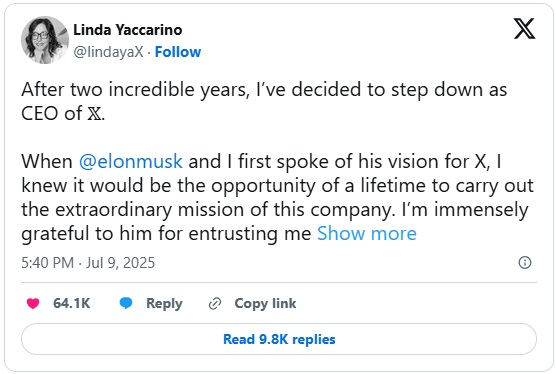This screenshot has width=556, height=374.
Task: Click the Jul 9, 2025 date
Action: [x=121, y=263]
